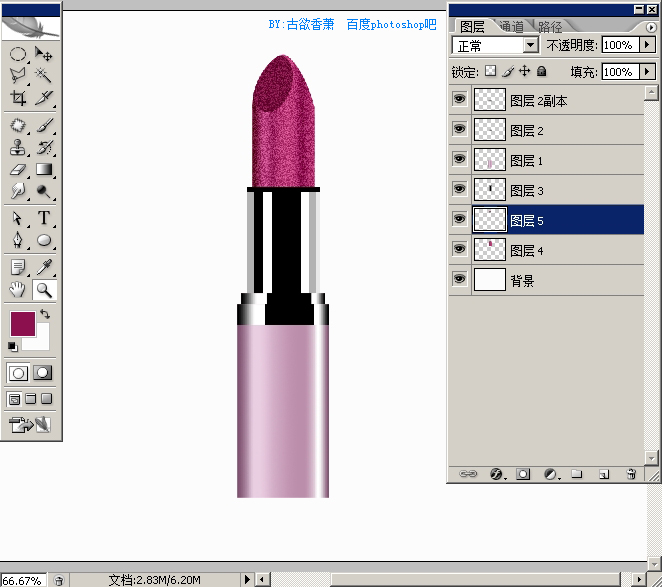Hide the 图层 2副本 layer
Screen dimensions: 662x587
tap(459, 99)
